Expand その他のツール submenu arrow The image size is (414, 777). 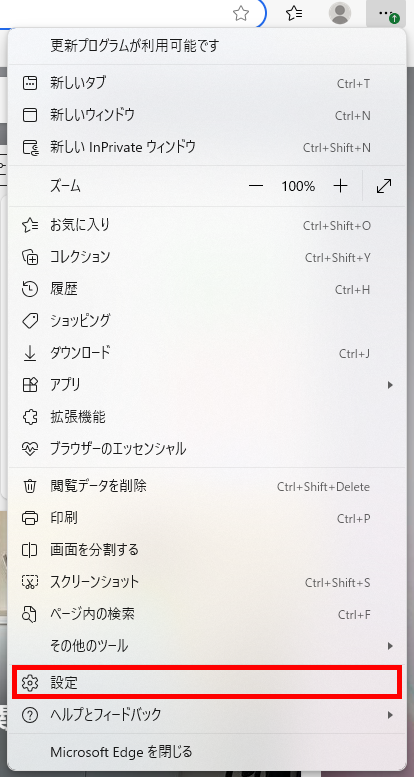pyautogui.click(x=390, y=646)
